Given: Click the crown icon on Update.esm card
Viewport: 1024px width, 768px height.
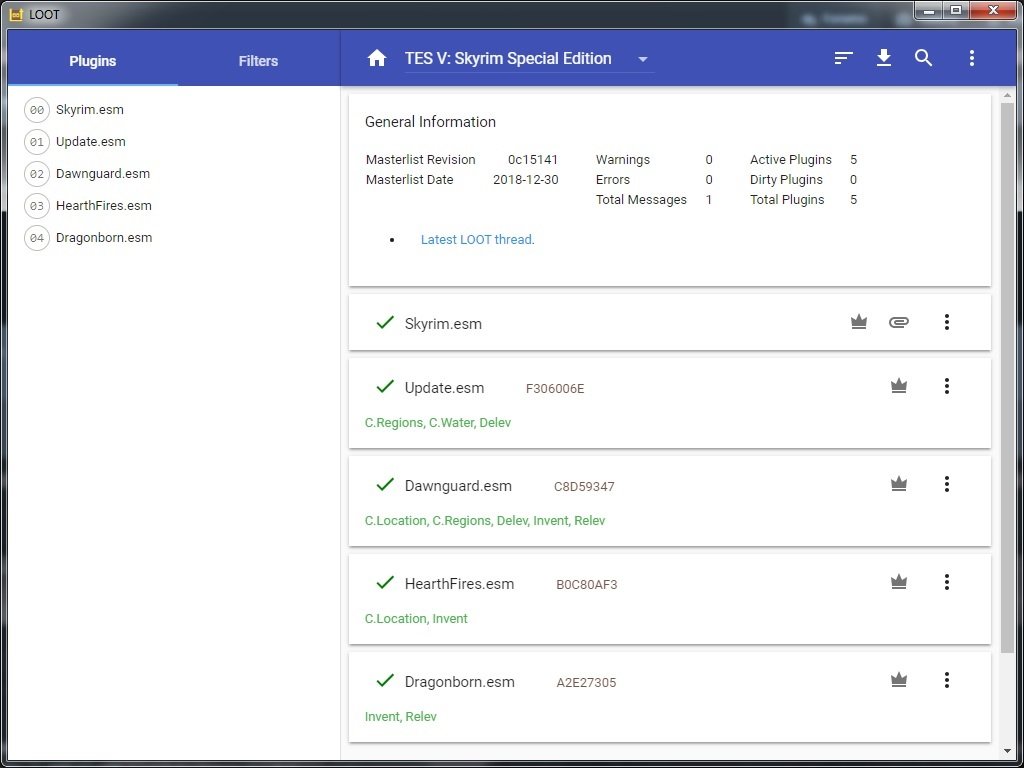Looking at the screenshot, I should tap(899, 386).
